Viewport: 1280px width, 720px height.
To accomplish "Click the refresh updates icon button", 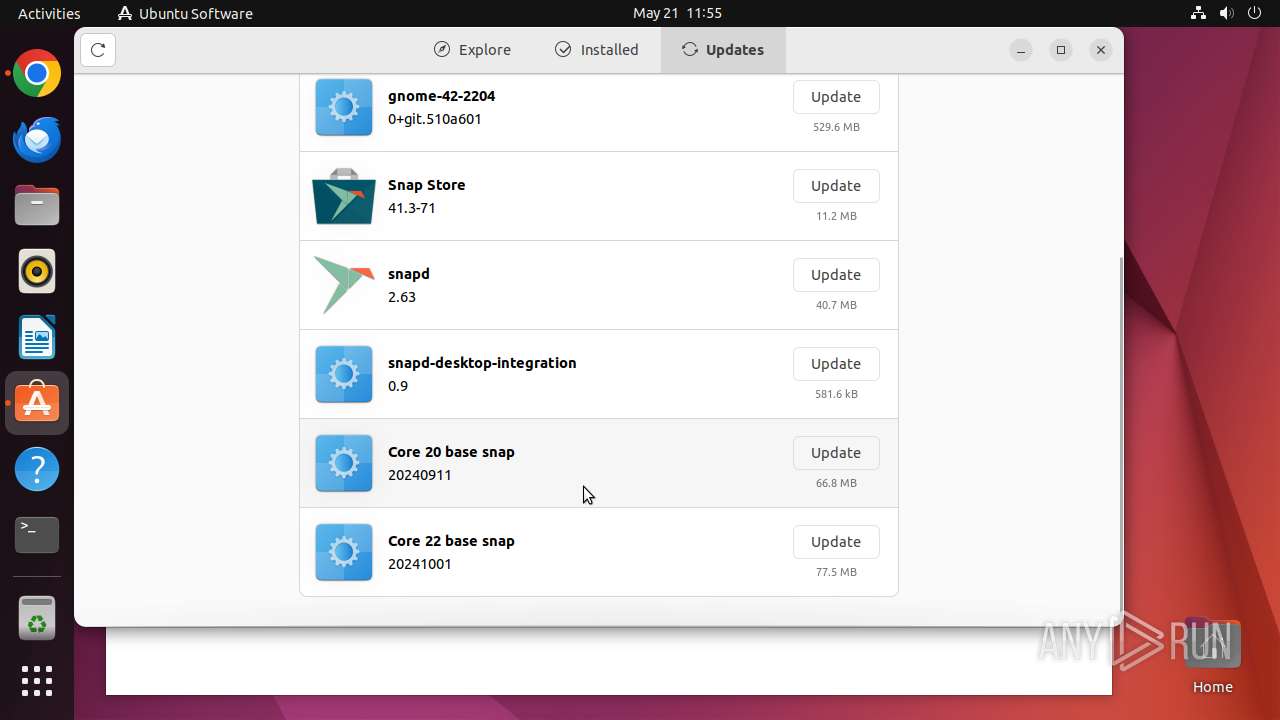I will tap(98, 50).
